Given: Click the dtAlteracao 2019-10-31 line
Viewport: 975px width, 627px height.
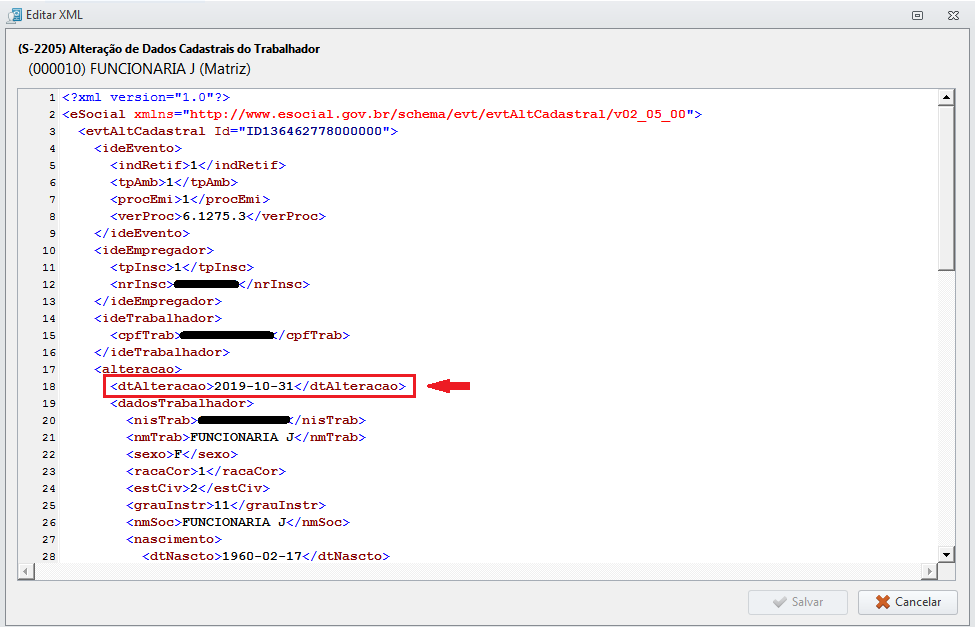Looking at the screenshot, I should click(x=258, y=386).
